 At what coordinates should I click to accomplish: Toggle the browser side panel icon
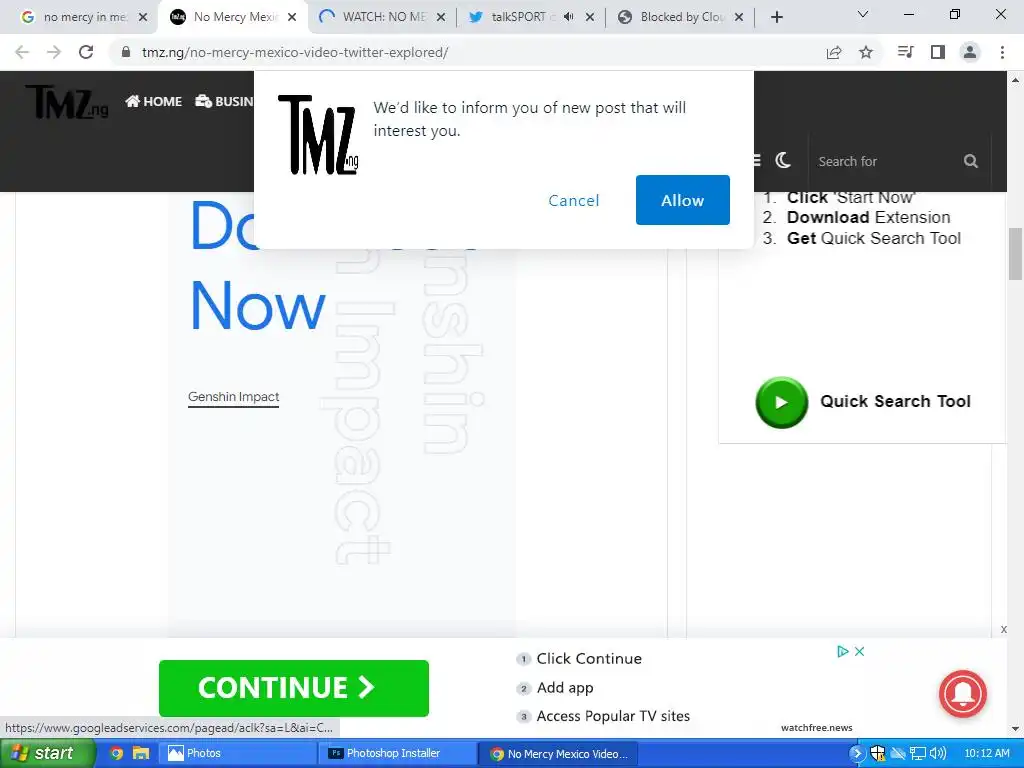pyautogui.click(x=938, y=52)
